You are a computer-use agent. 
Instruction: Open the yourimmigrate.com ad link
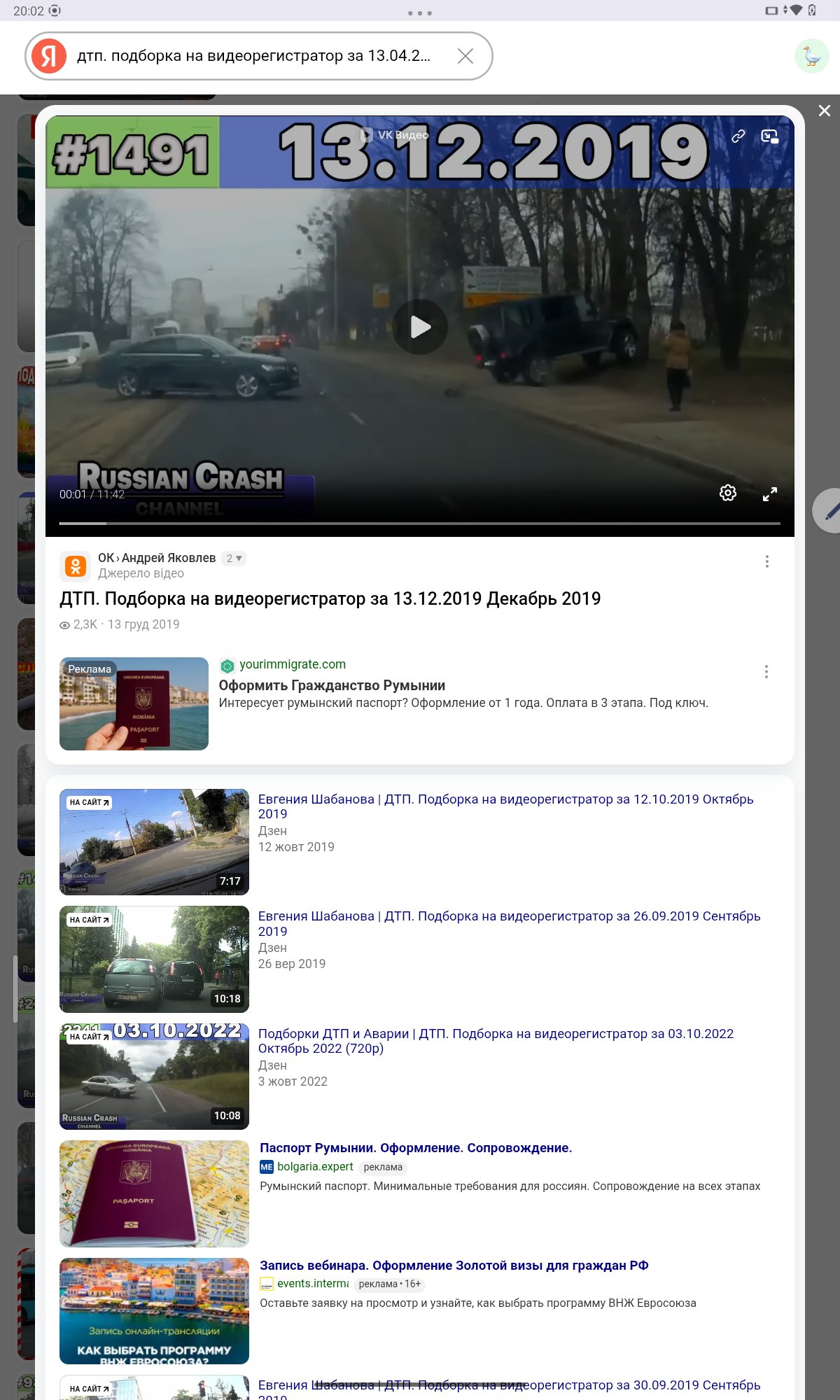pyautogui.click(x=293, y=664)
